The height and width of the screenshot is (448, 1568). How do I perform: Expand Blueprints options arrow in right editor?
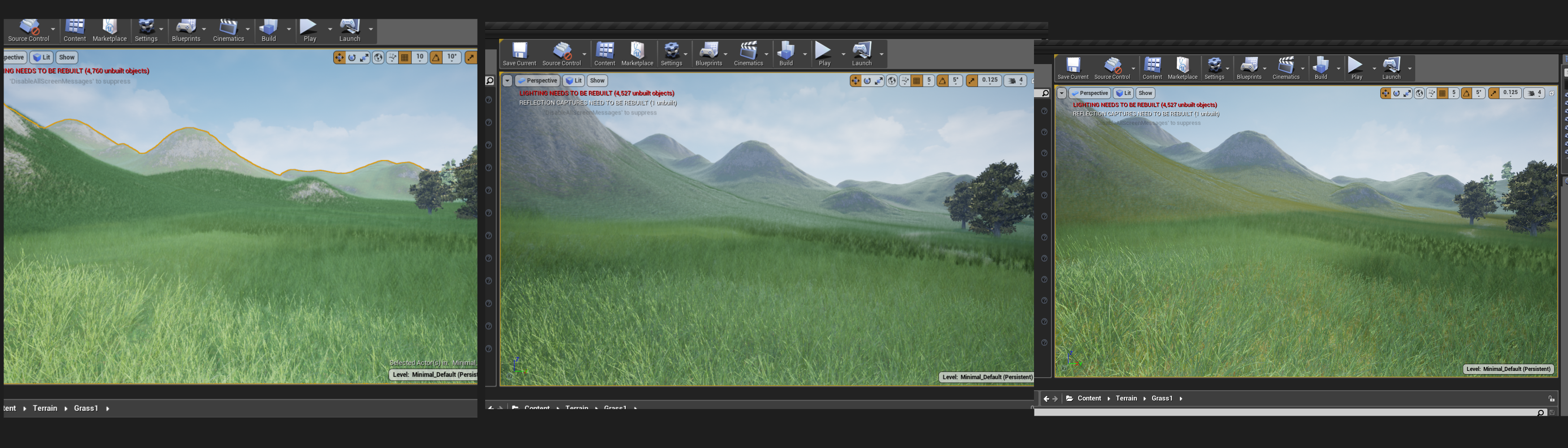point(1265,68)
